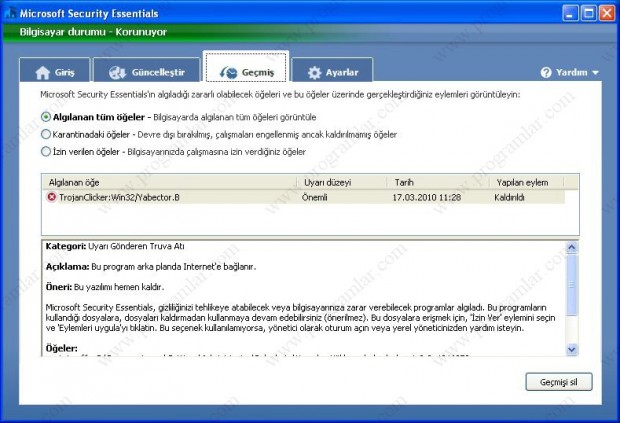This screenshot has height=423, width=620.
Task: Click the Öğeler heading in details
Action: tap(61, 348)
